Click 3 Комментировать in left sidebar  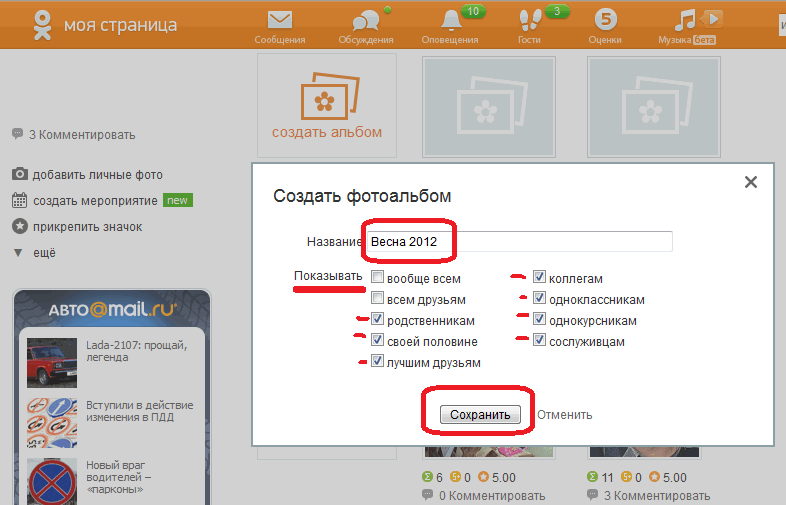tap(82, 135)
